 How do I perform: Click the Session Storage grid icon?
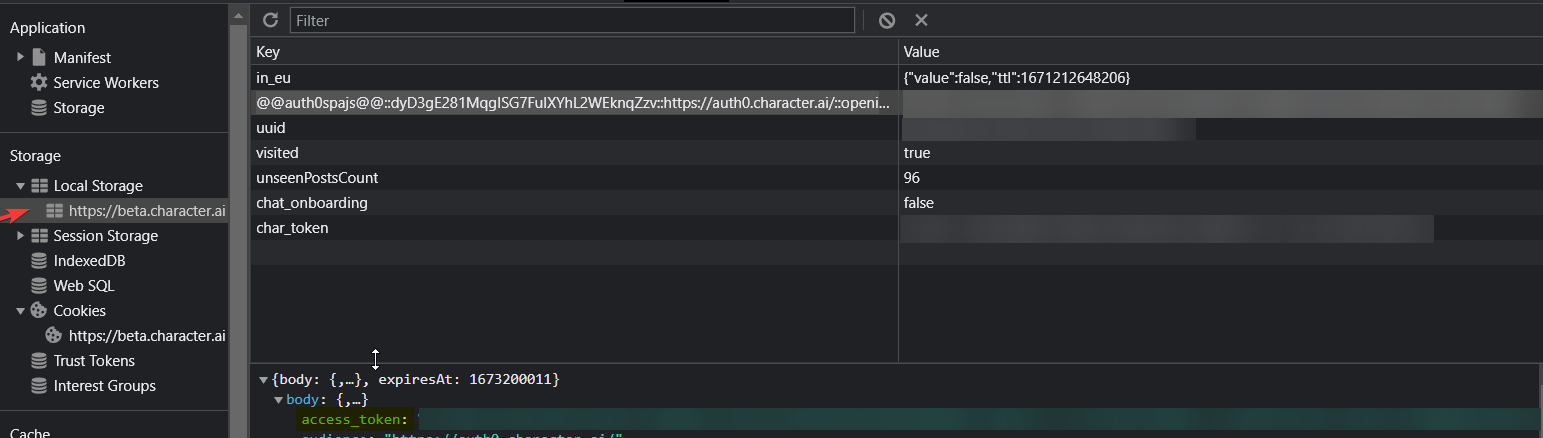click(39, 236)
